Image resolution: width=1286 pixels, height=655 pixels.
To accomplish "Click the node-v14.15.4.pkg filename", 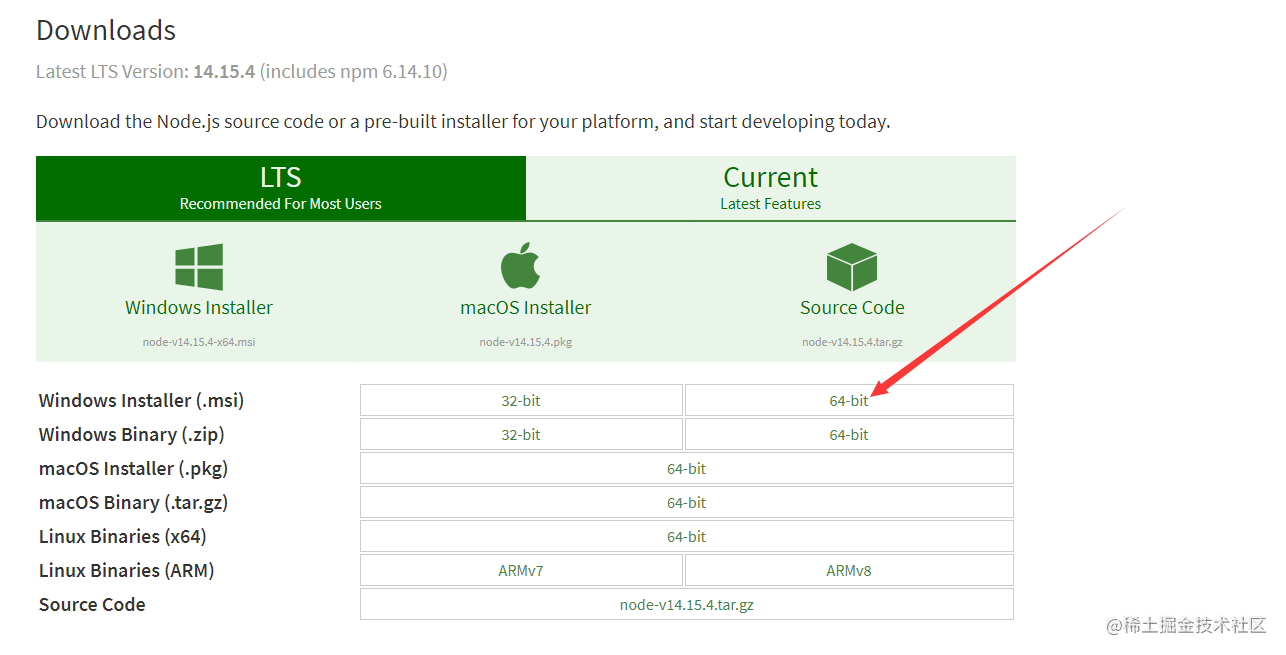I will tap(526, 342).
